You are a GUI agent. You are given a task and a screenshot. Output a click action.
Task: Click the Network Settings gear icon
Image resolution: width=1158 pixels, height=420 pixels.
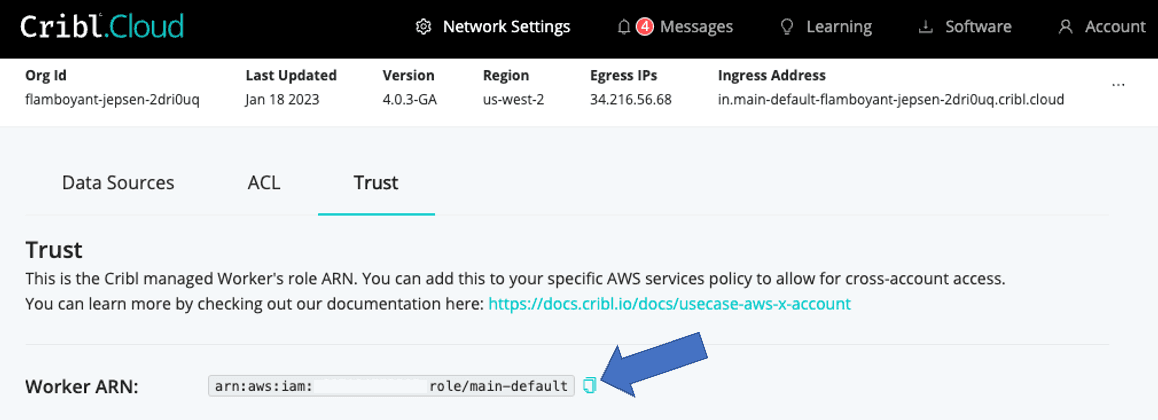coord(423,27)
